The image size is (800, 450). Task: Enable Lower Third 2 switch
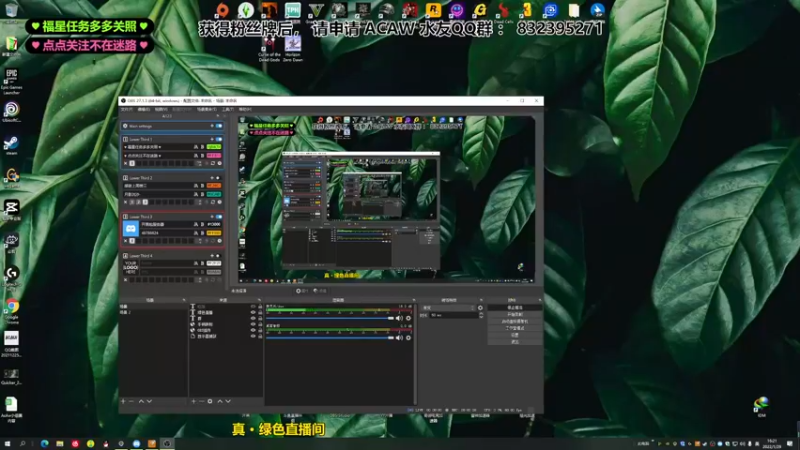click(219, 178)
